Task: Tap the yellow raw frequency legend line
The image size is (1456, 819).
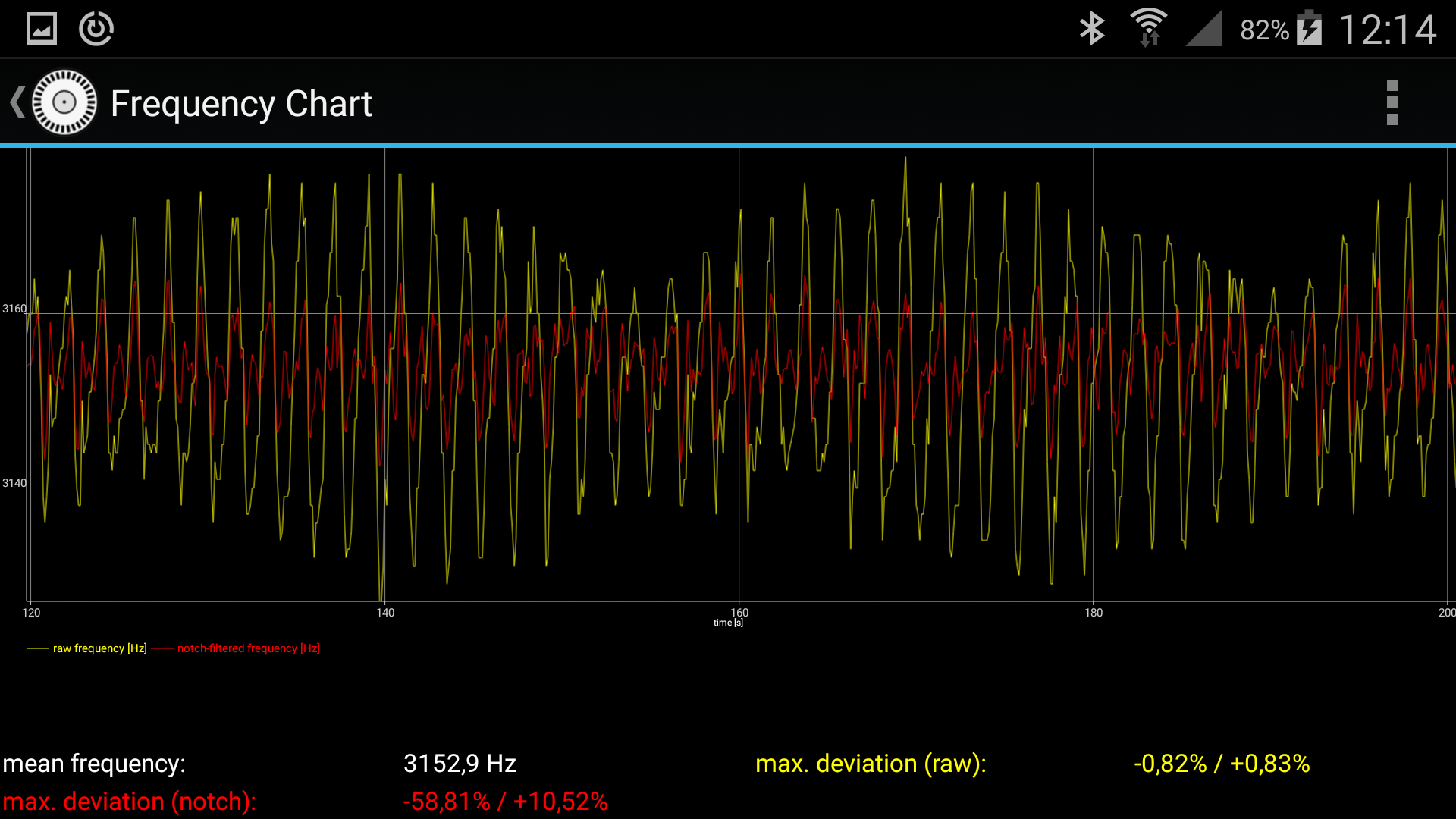Action: pyautogui.click(x=37, y=648)
